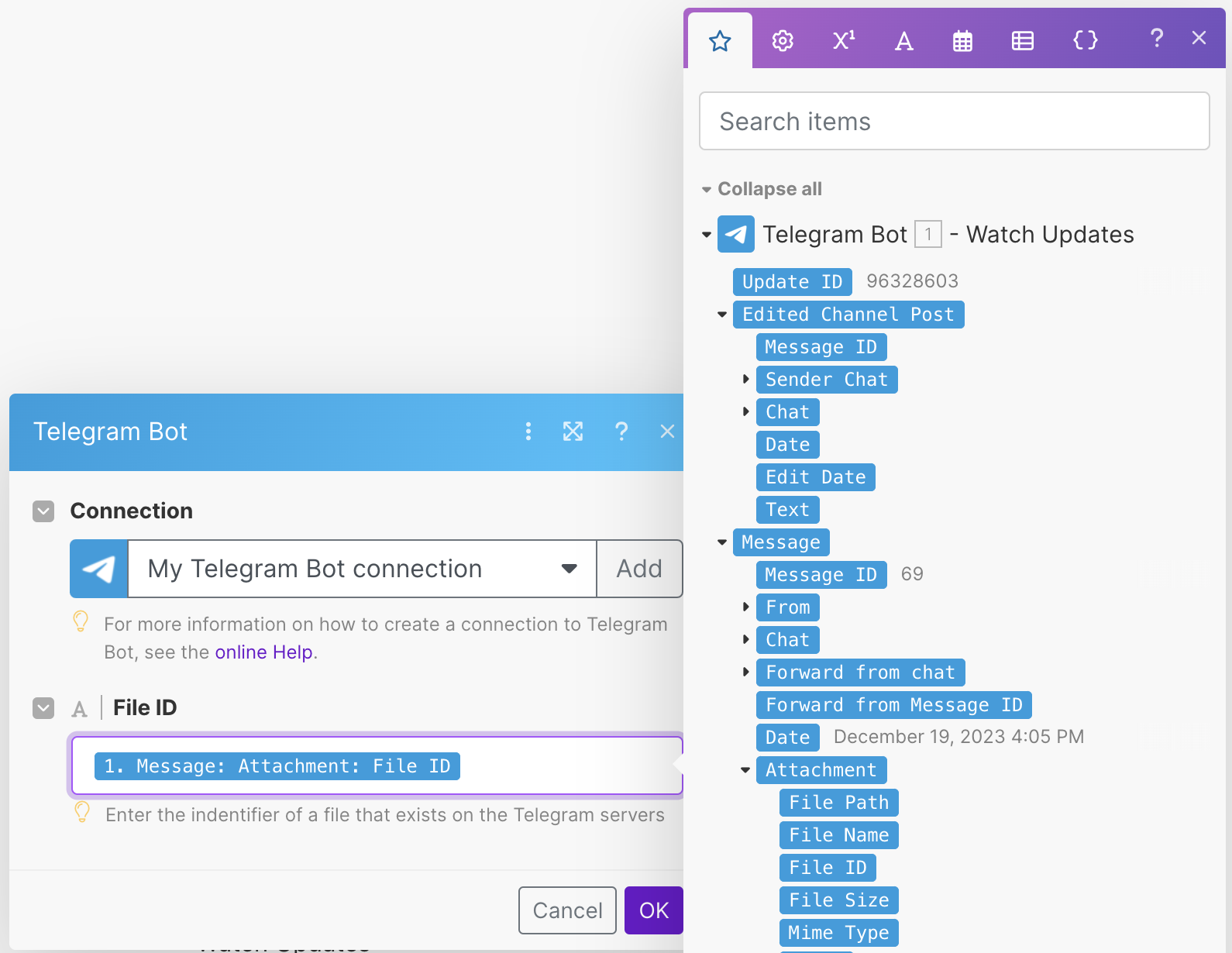Image resolution: width=1232 pixels, height=953 pixels.
Task: Select the Text pill
Action: (x=787, y=510)
